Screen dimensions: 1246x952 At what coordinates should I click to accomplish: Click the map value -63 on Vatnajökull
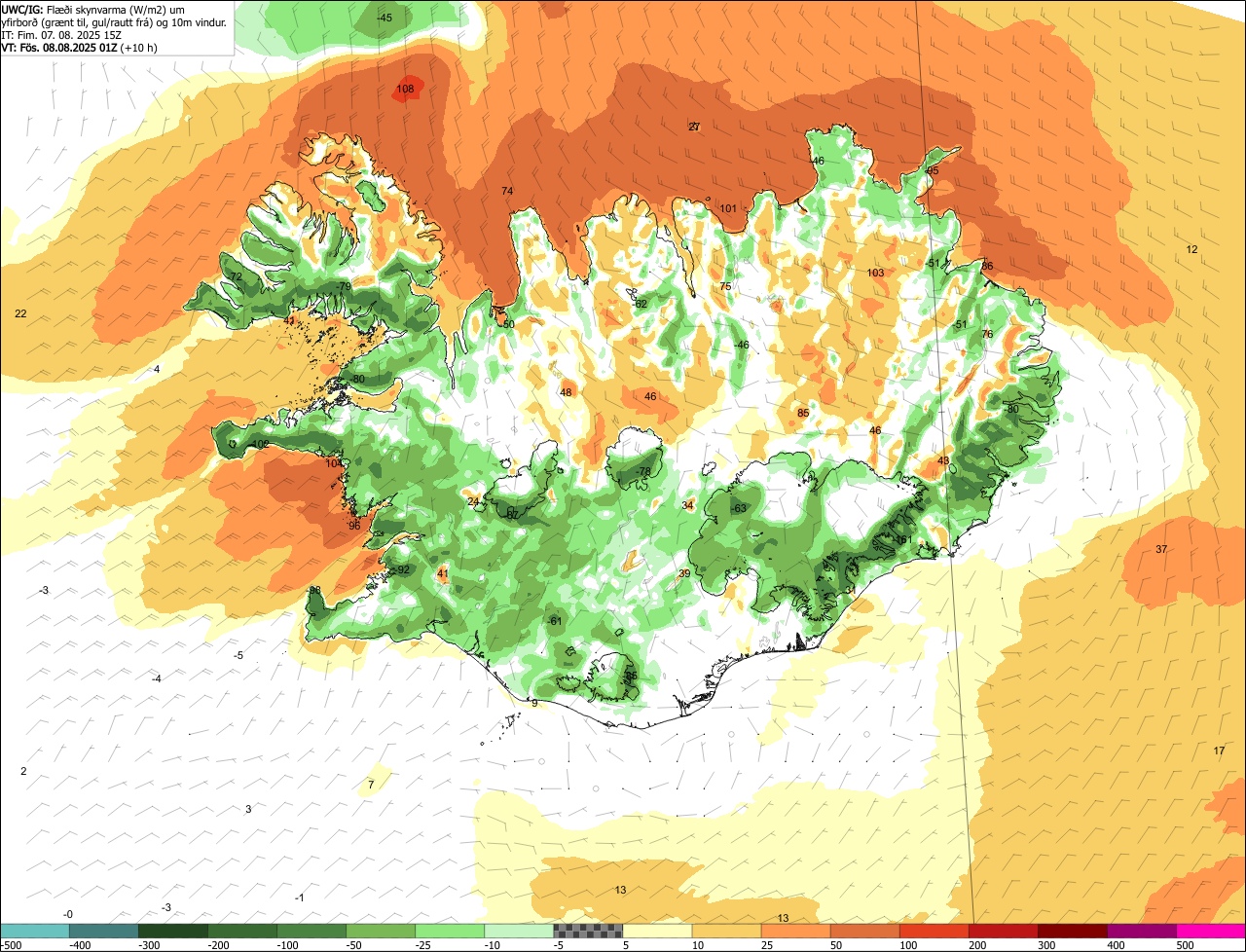tap(739, 509)
